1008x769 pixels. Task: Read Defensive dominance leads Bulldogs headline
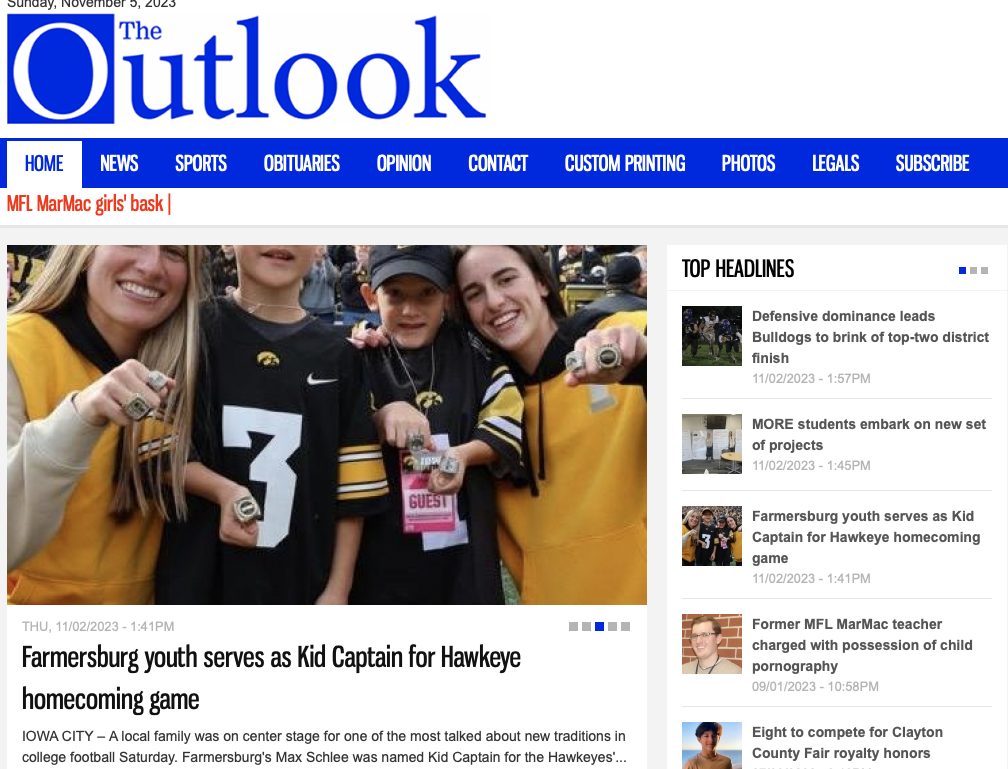pos(870,337)
